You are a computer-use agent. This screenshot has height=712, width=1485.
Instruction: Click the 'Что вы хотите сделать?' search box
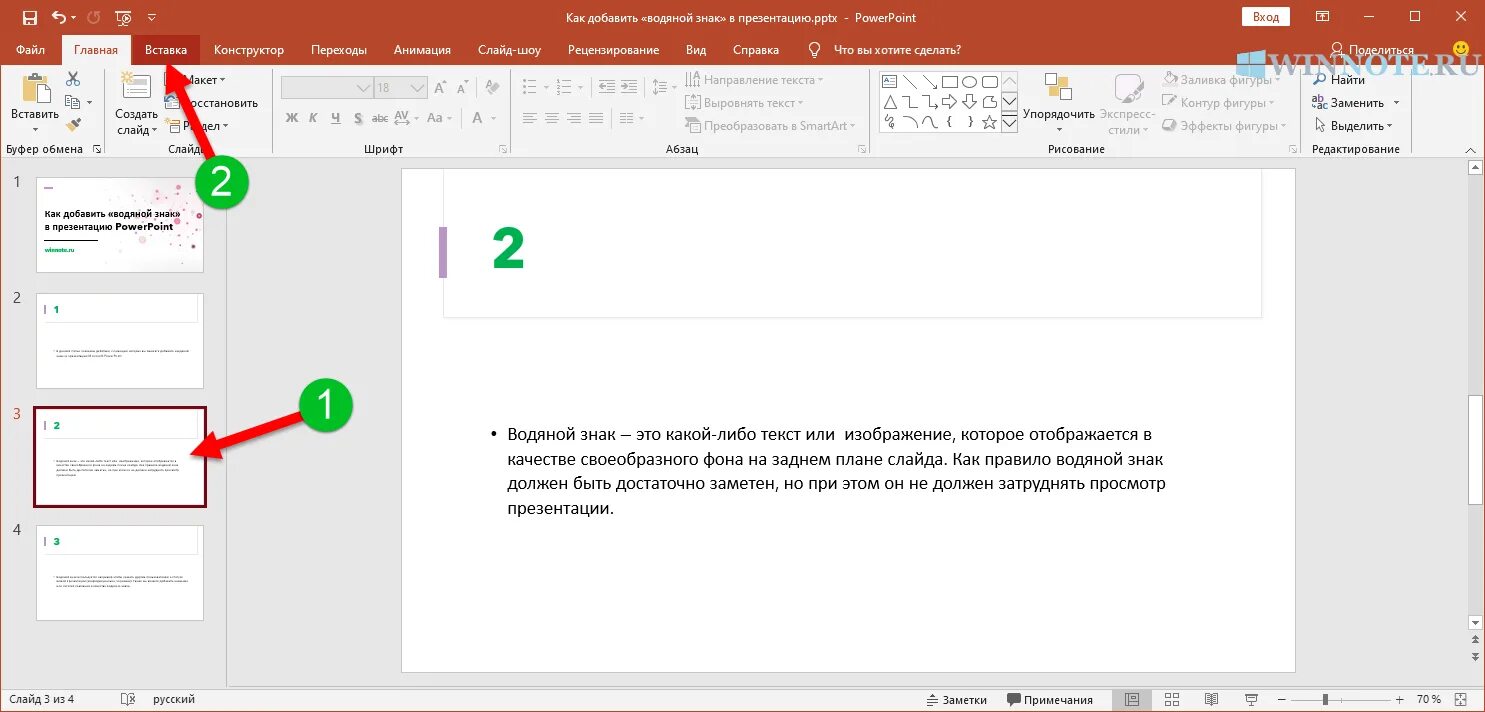click(x=897, y=50)
